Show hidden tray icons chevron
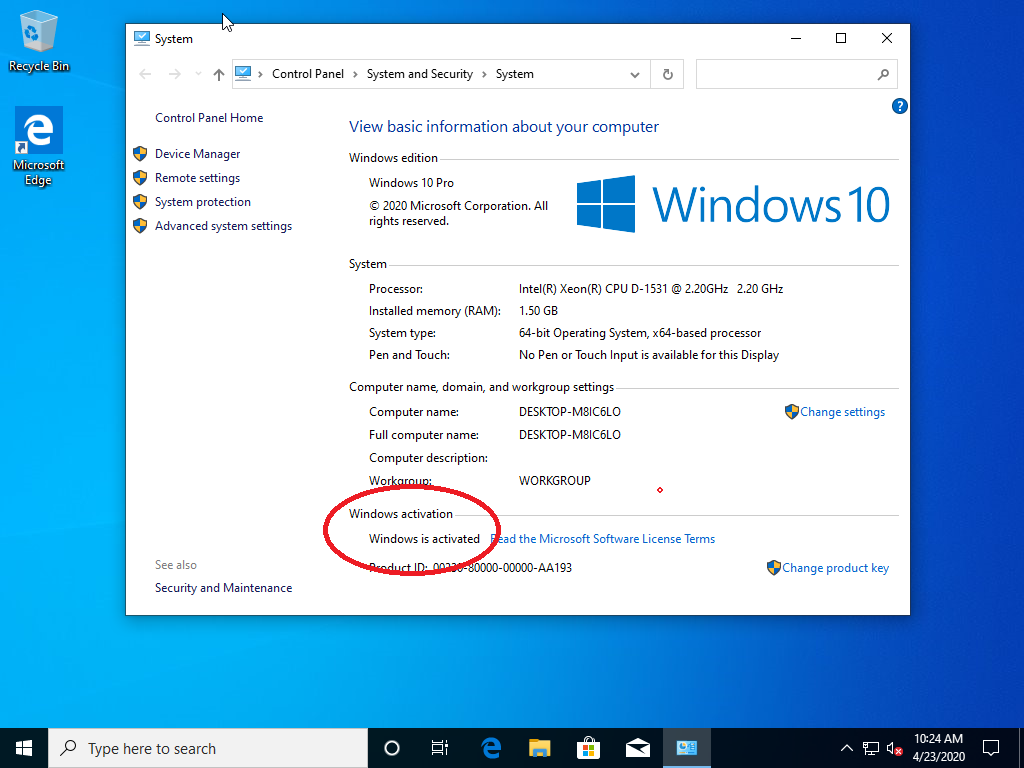This screenshot has height=768, width=1024. (x=846, y=748)
